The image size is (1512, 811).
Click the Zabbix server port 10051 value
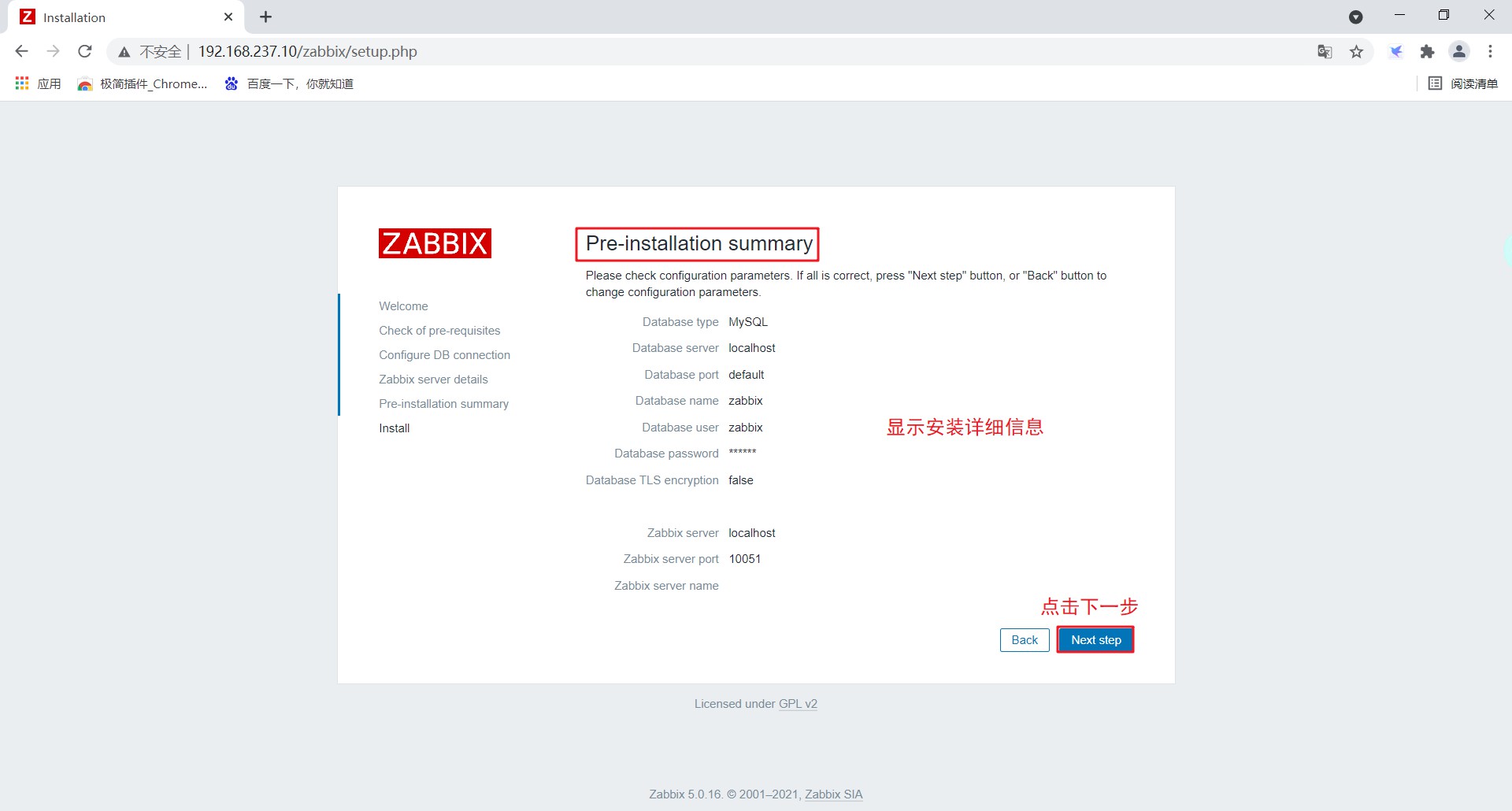tap(745, 559)
